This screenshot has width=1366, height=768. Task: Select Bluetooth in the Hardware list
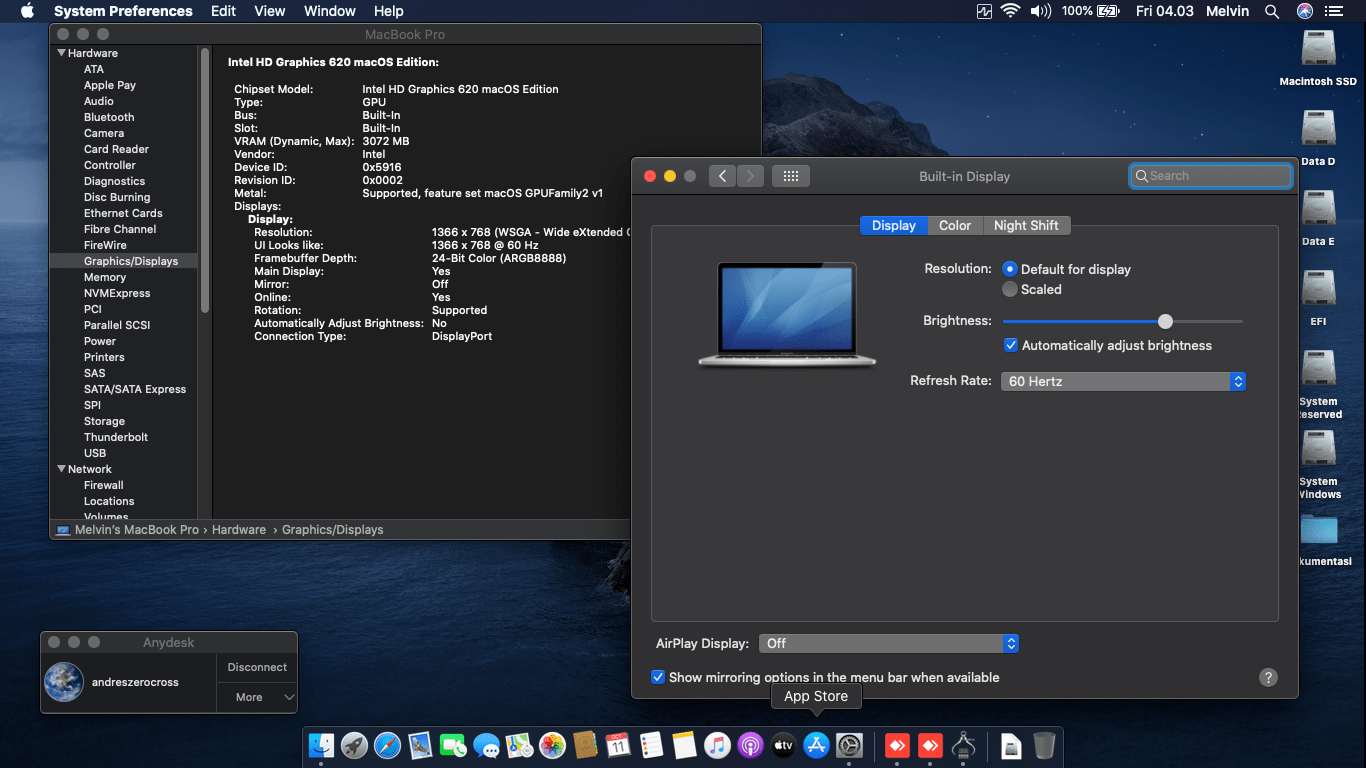[109, 117]
